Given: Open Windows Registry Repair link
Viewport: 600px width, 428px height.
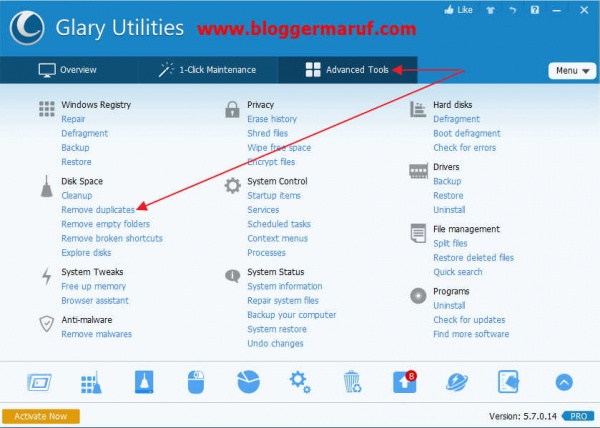Looking at the screenshot, I should point(73,119).
